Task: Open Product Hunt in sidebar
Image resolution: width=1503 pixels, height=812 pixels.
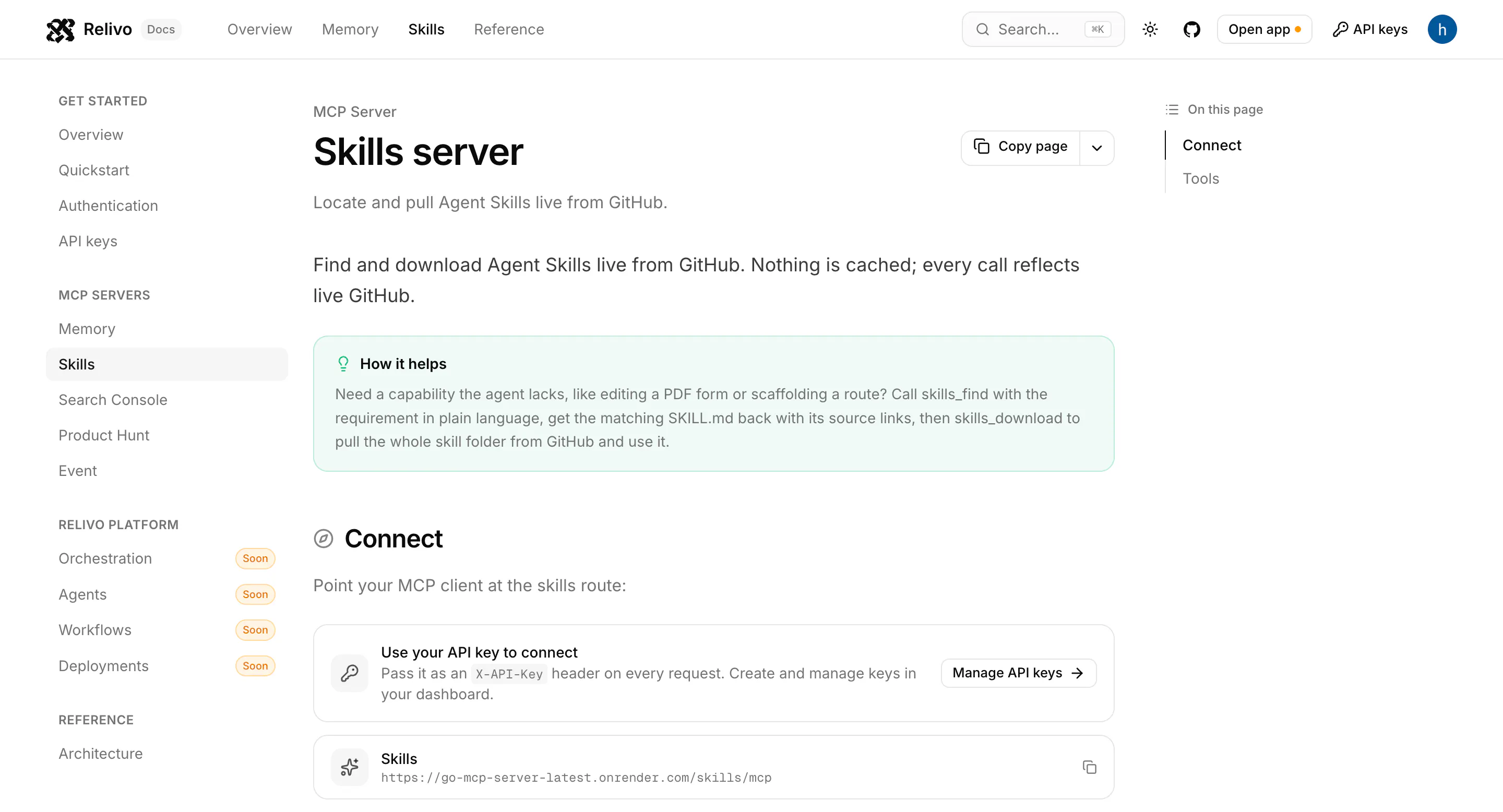Action: (166, 436)
